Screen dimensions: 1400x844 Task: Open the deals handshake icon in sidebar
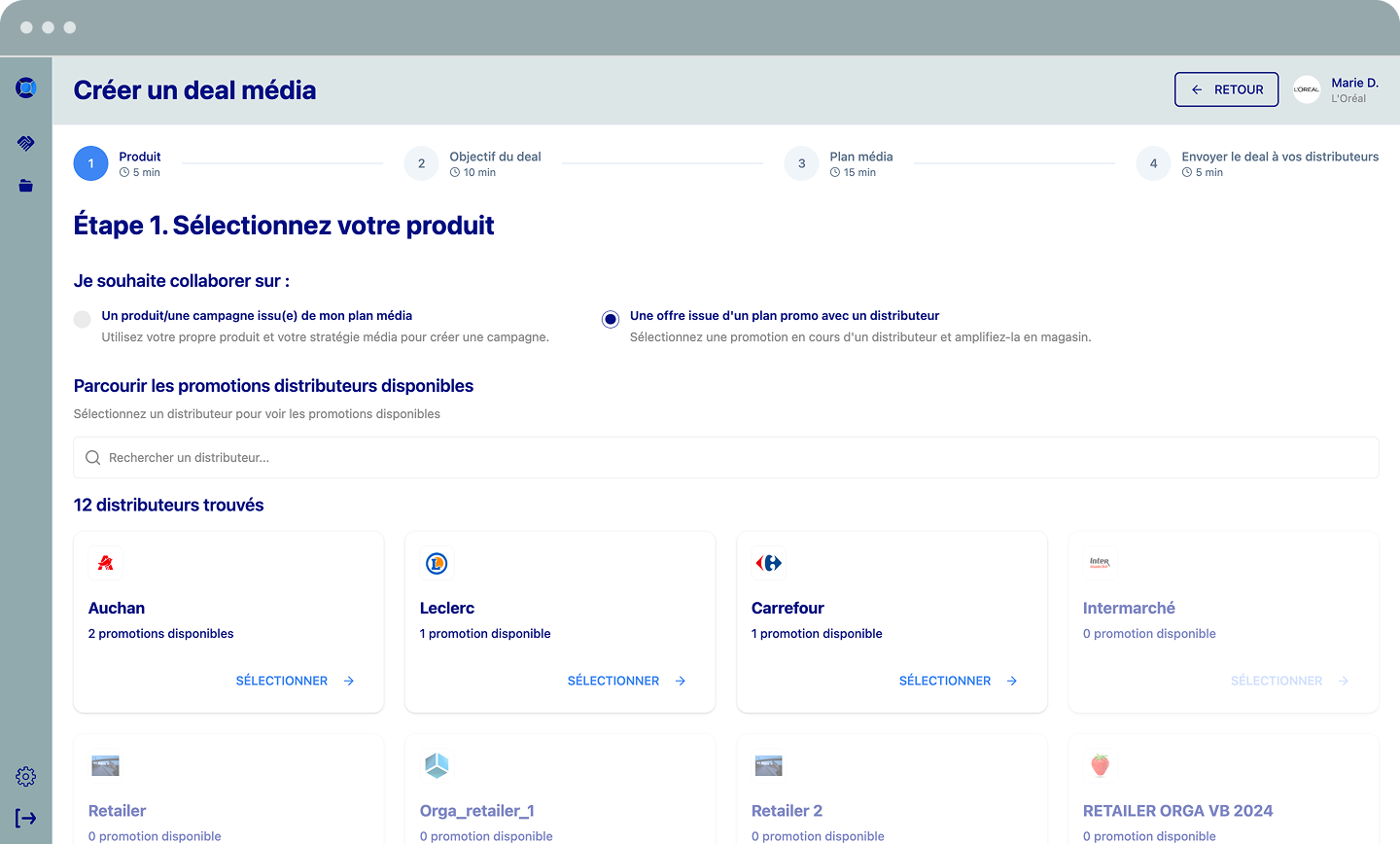[x=26, y=143]
